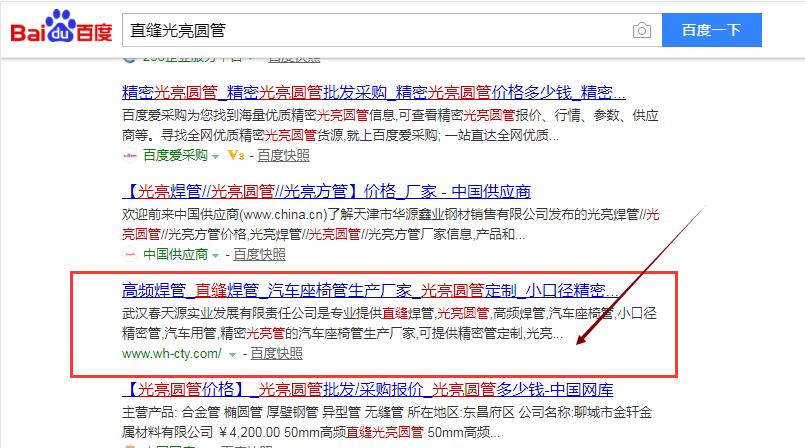Screen dimensions: 805x448
Task: Expand dropdown arrow beside www.wh-cty.com/
Action: [x=232, y=355]
